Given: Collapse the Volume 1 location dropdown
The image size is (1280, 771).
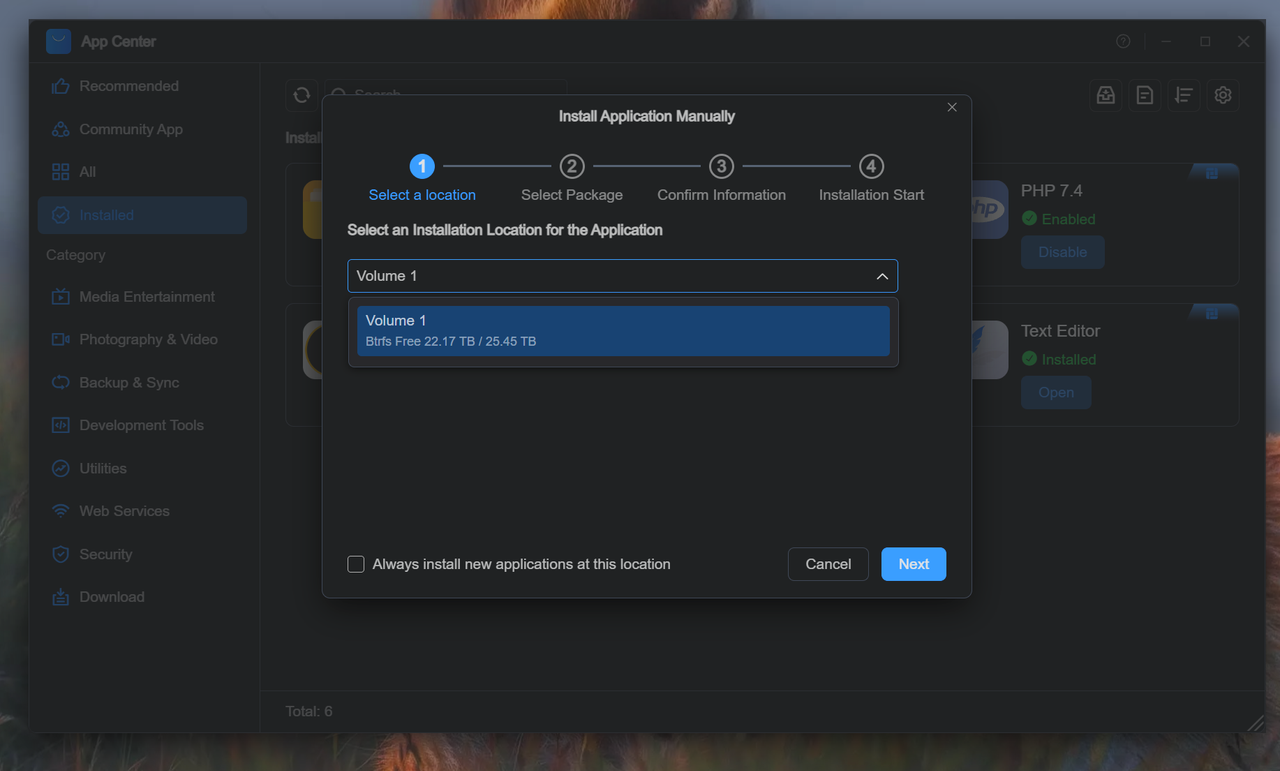Looking at the screenshot, I should click(x=882, y=276).
